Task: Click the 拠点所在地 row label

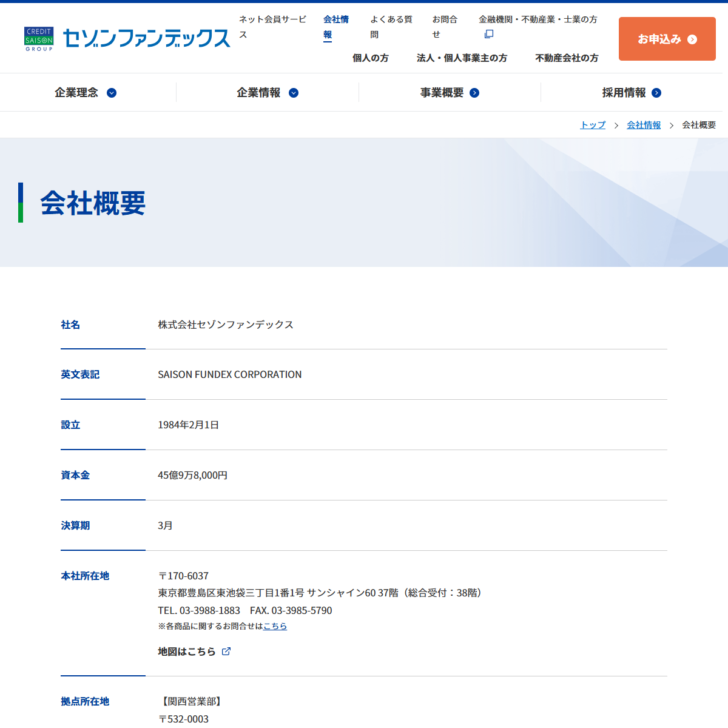Action: (85, 701)
